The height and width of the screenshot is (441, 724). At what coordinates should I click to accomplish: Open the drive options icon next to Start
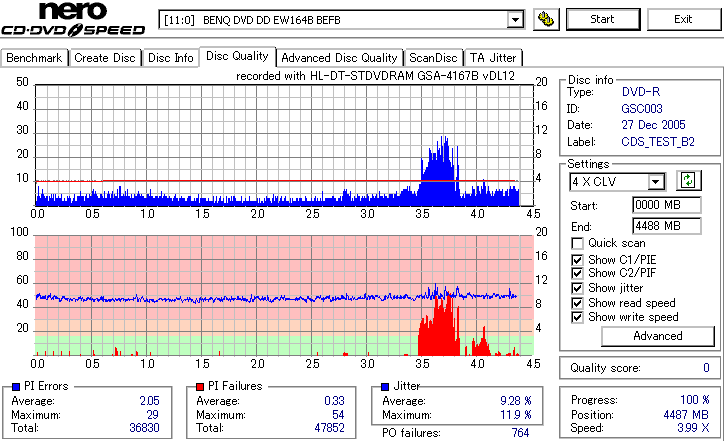546,19
